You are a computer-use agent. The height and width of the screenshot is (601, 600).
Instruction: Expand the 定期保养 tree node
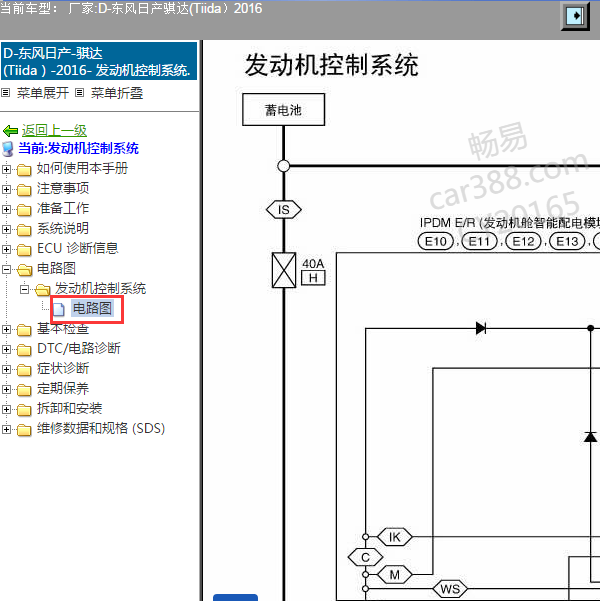click(x=6, y=389)
